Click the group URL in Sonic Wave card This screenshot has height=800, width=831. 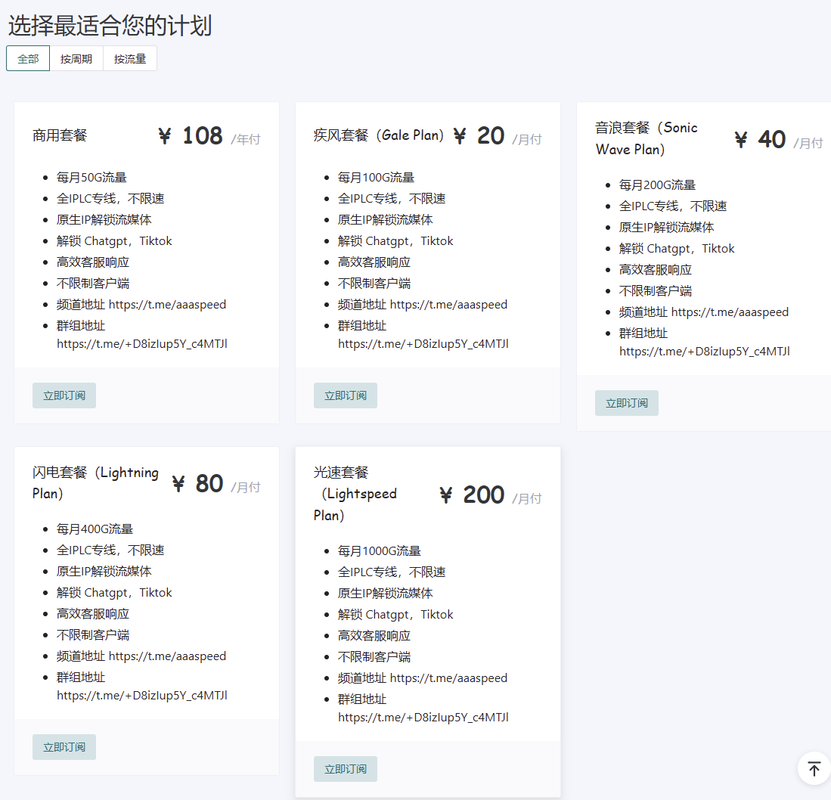click(705, 351)
